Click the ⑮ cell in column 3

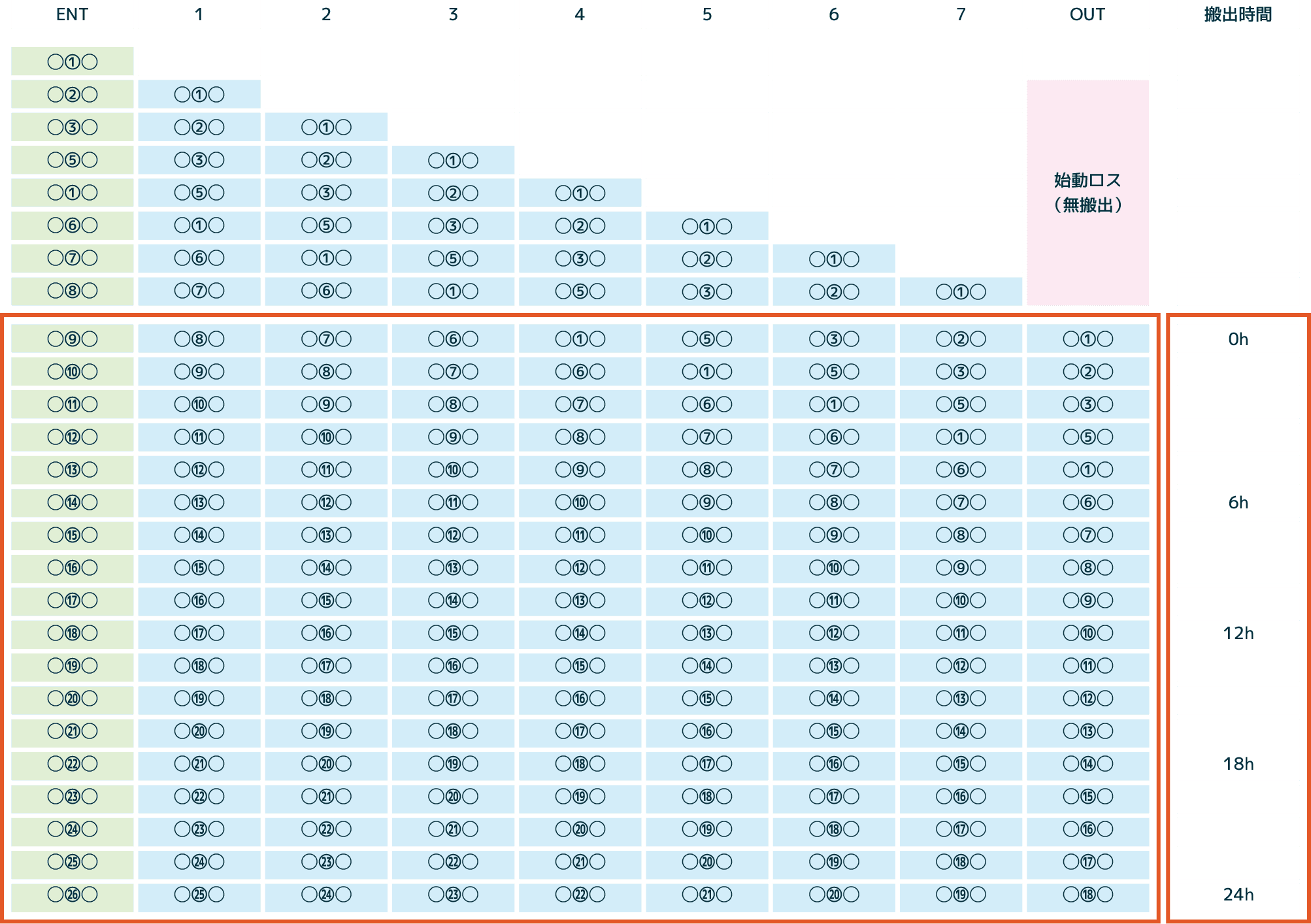[x=453, y=633]
